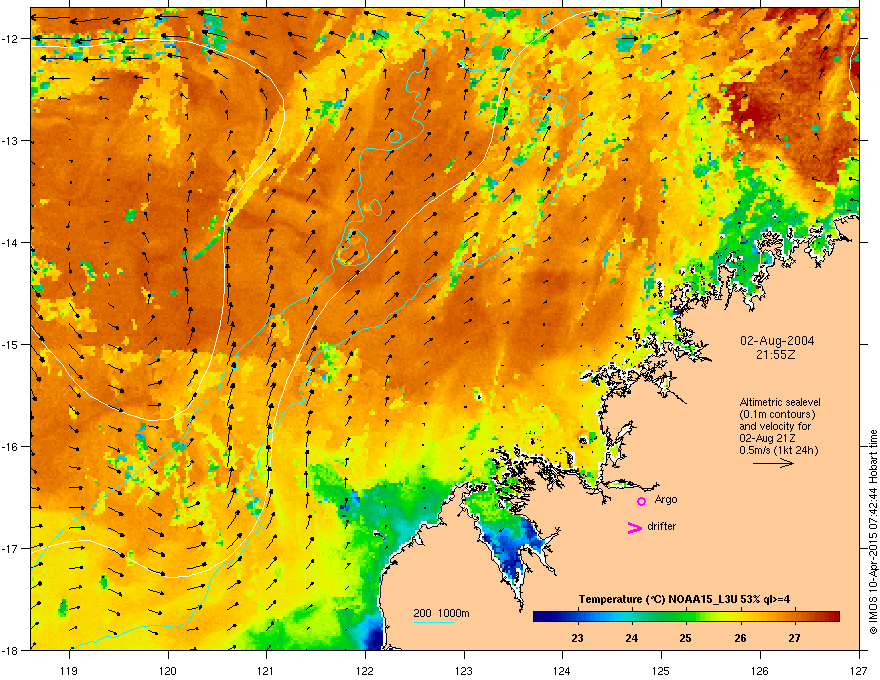Click the velocity scale reference arrow
The height and width of the screenshot is (680, 880).
tap(773, 463)
